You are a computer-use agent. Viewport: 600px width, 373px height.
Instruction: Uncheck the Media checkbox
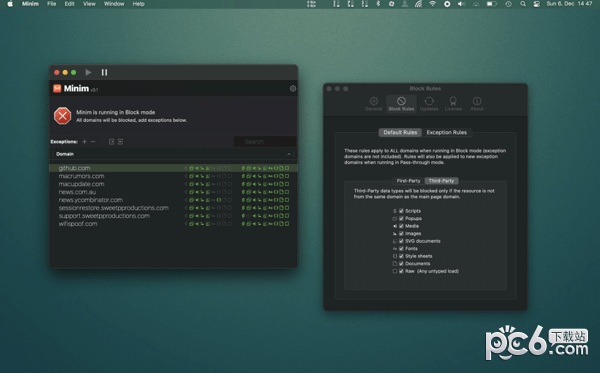coord(401,226)
